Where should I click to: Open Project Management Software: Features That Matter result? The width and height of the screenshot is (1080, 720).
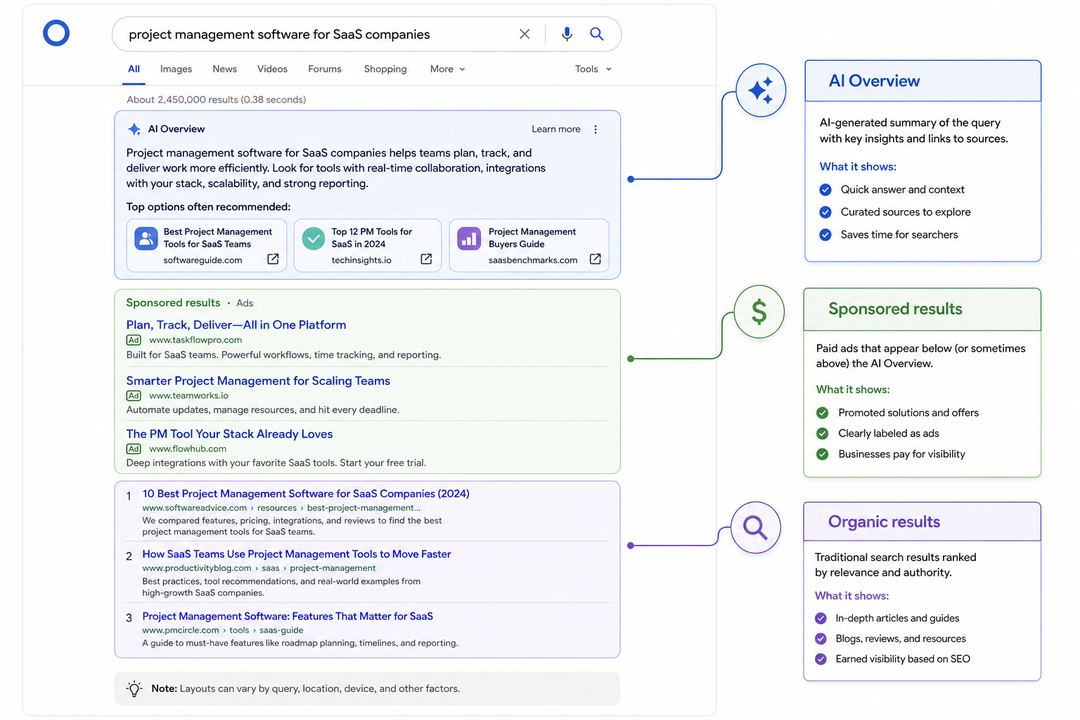point(288,616)
